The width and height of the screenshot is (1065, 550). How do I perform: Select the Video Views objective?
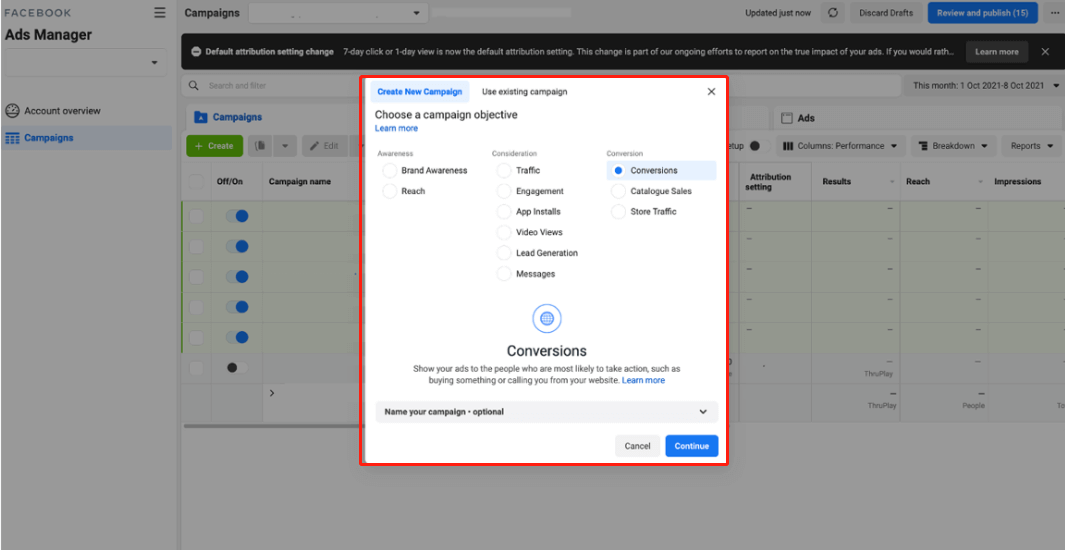(504, 232)
